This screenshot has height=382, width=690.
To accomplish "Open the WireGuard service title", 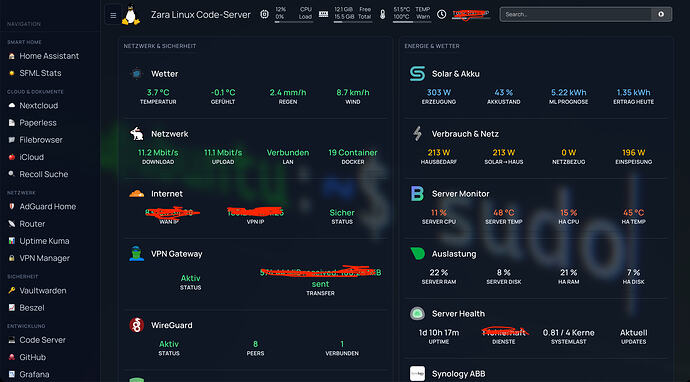I will click(172, 325).
